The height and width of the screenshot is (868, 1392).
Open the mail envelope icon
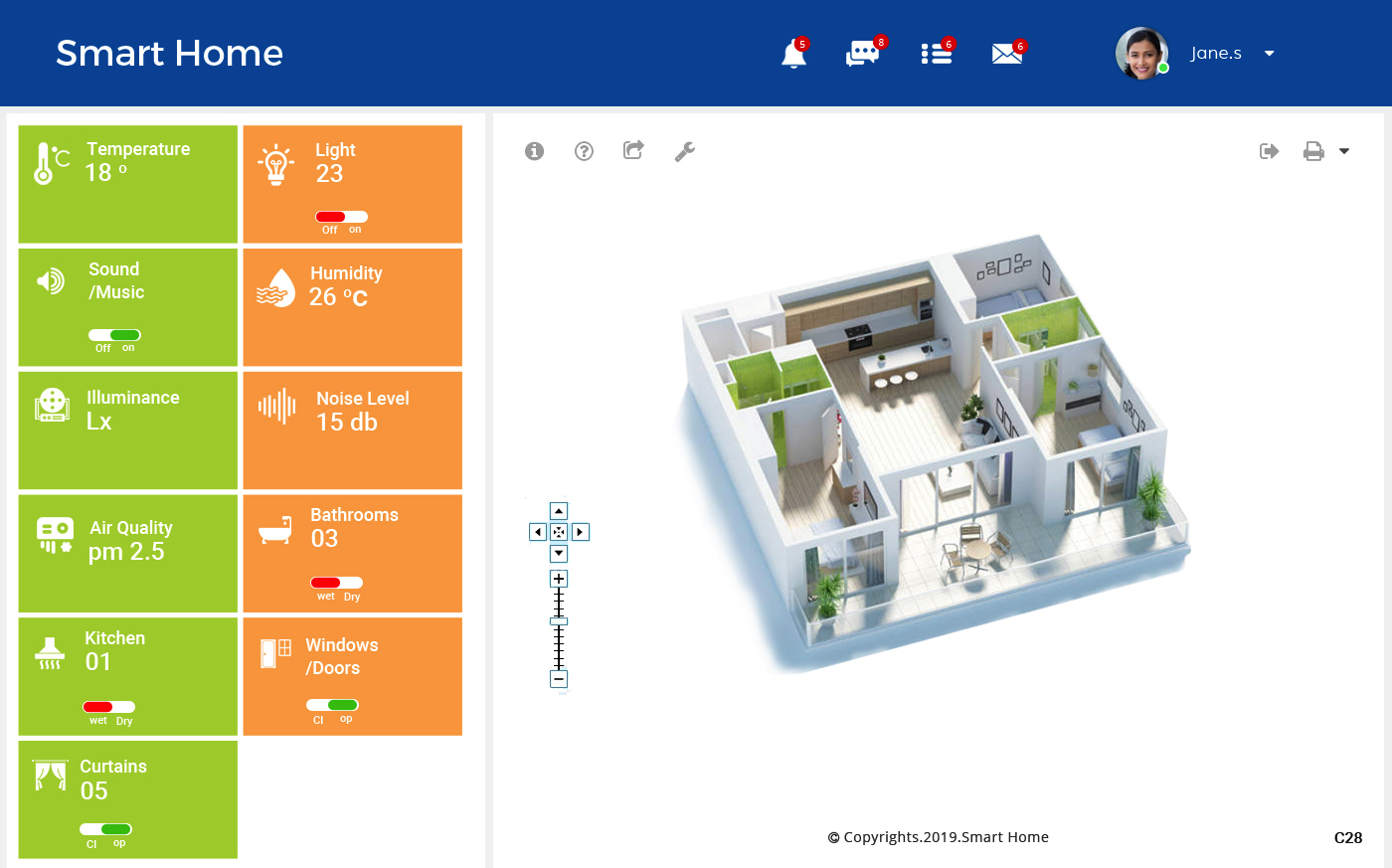pyautogui.click(x=1007, y=55)
